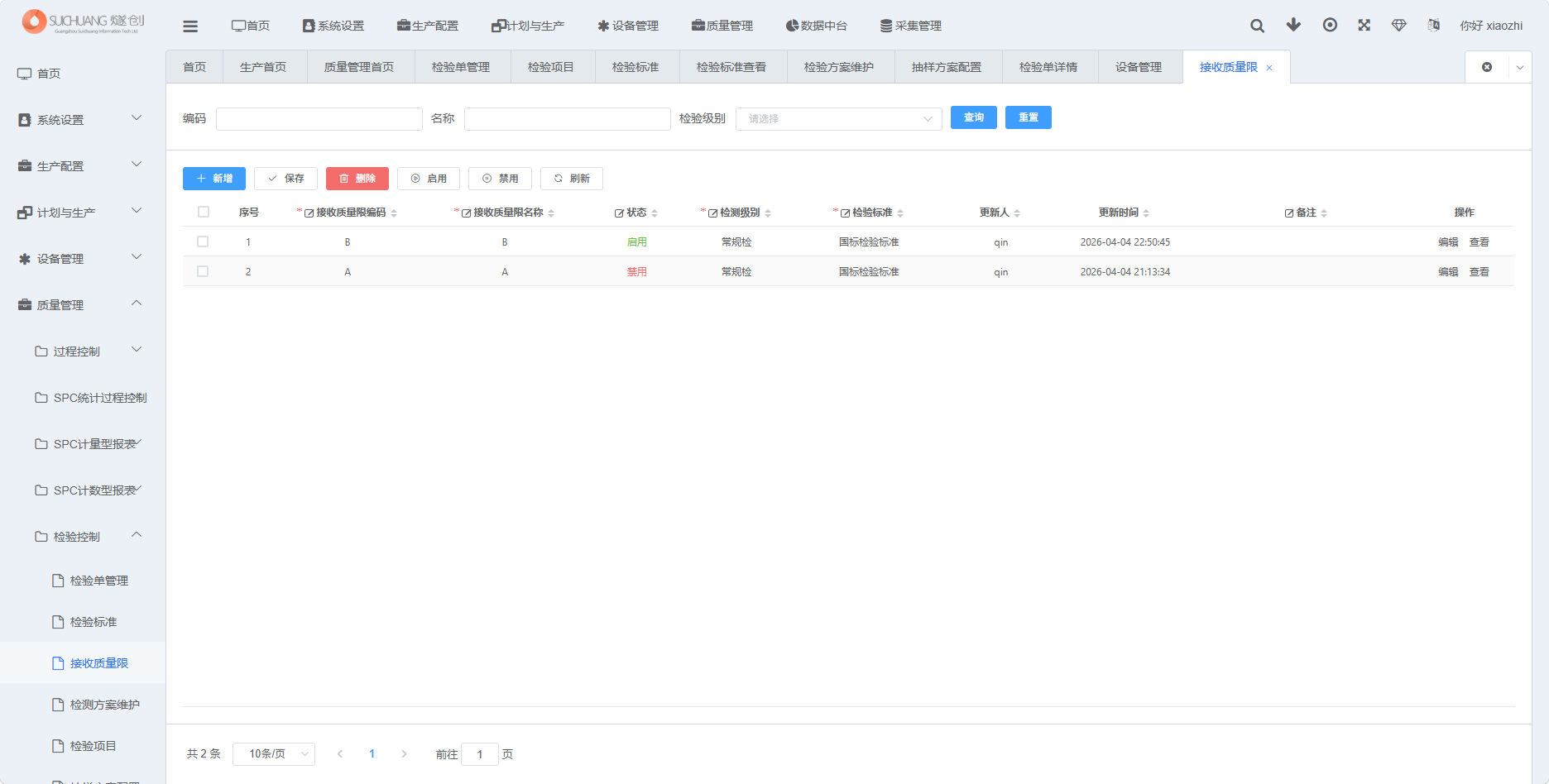The height and width of the screenshot is (784, 1549).
Task: Click the diamond icon in header
Action: point(1399,25)
